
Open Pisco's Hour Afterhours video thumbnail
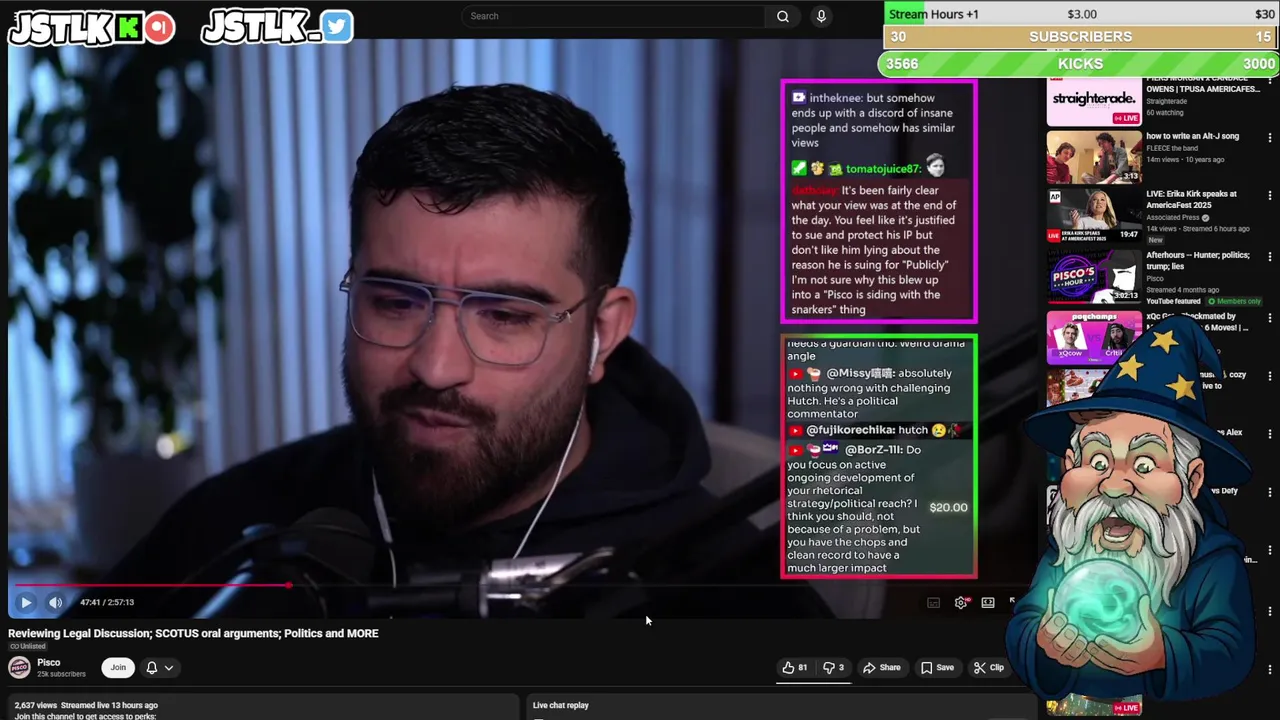pyautogui.click(x=1094, y=277)
